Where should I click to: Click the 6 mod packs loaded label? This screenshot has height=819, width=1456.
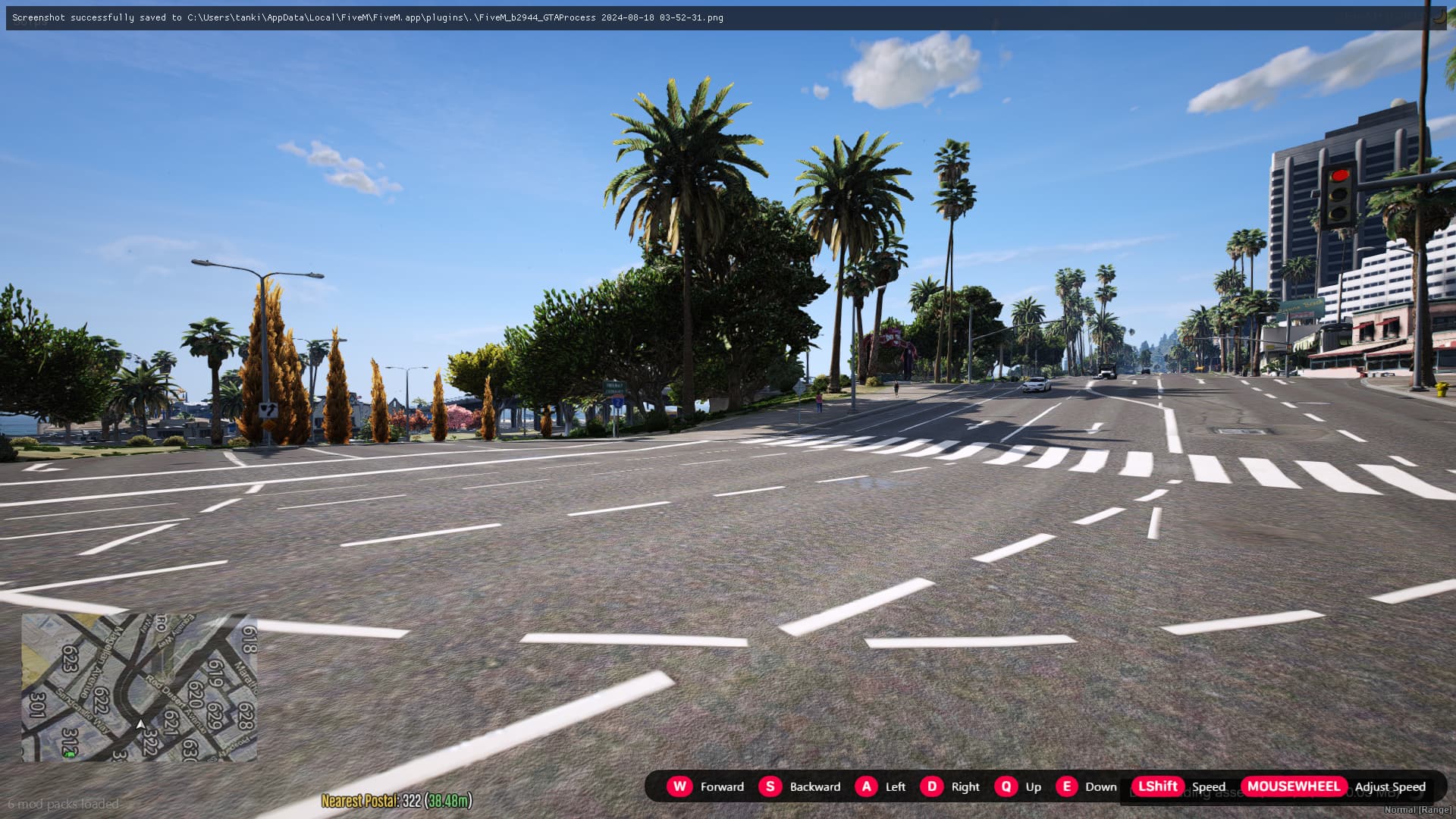[62, 805]
